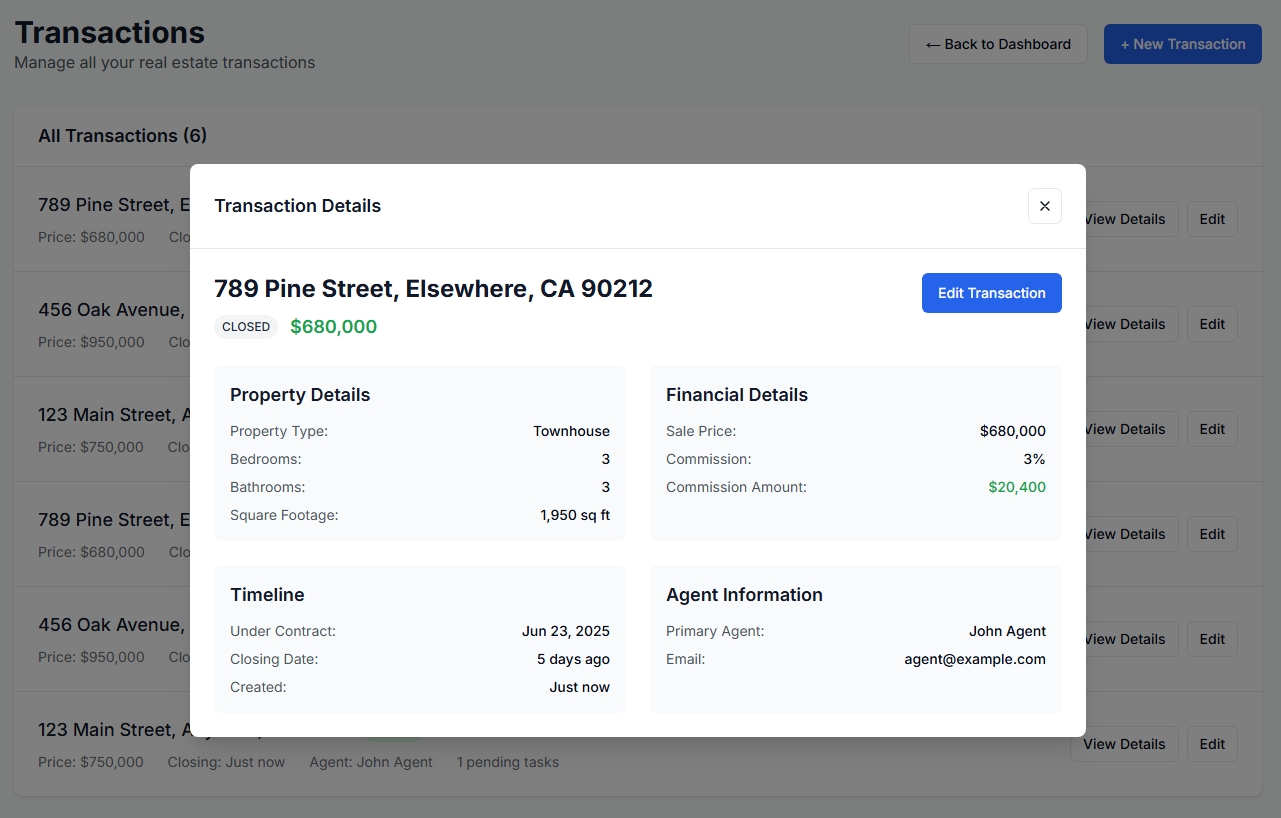Click the Manage all your real estate transactions subtitle
Image resolution: width=1281 pixels, height=818 pixels.
165,63
